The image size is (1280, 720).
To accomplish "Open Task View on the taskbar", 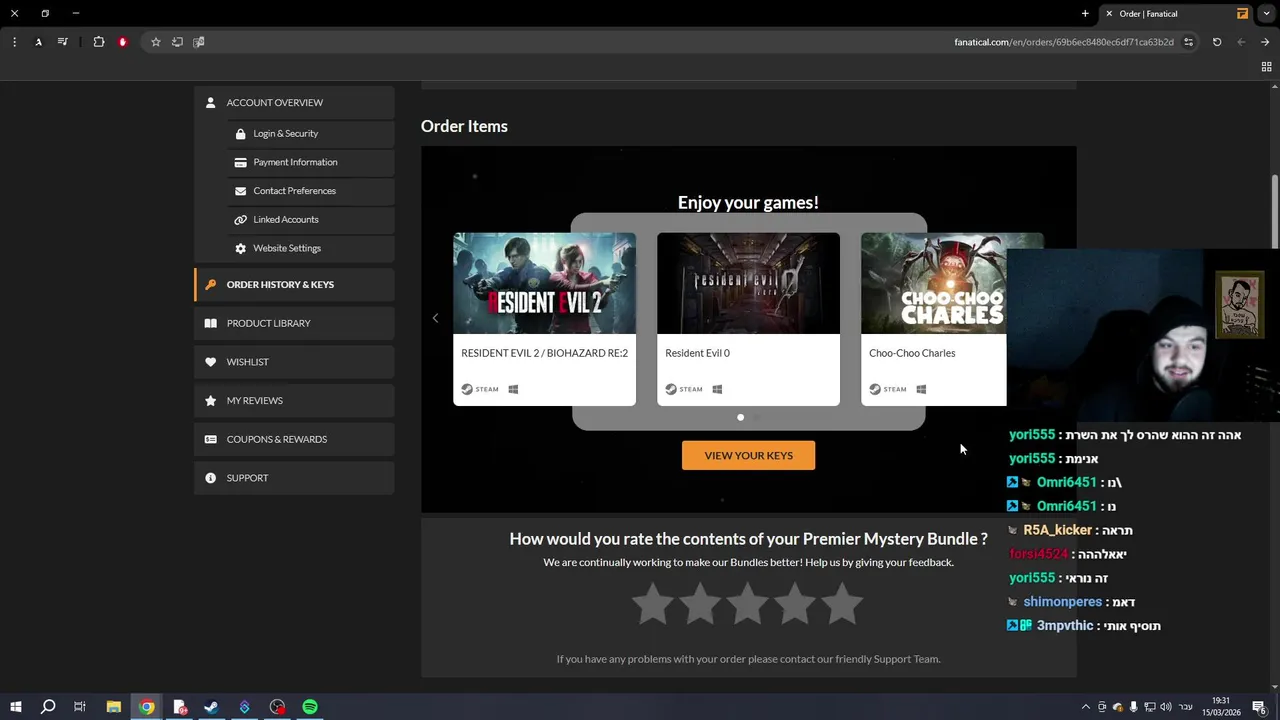I will (80, 707).
